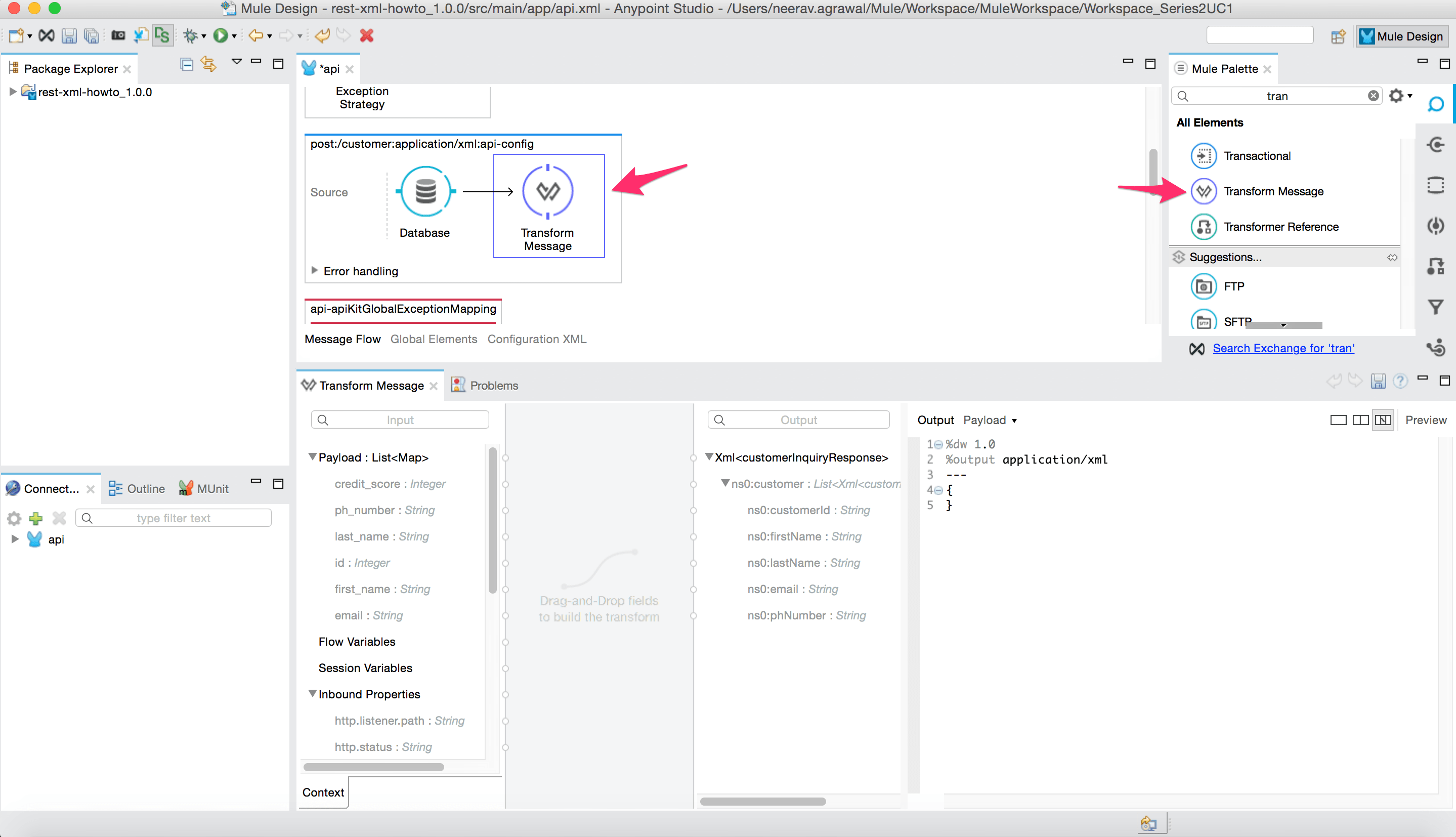Click the Save All toolbar icon

[91, 35]
